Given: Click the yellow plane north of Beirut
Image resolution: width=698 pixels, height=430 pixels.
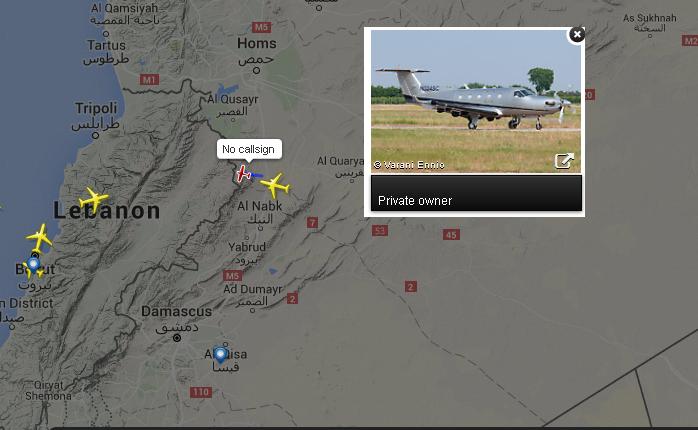Looking at the screenshot, I should pyautogui.click(x=39, y=238).
